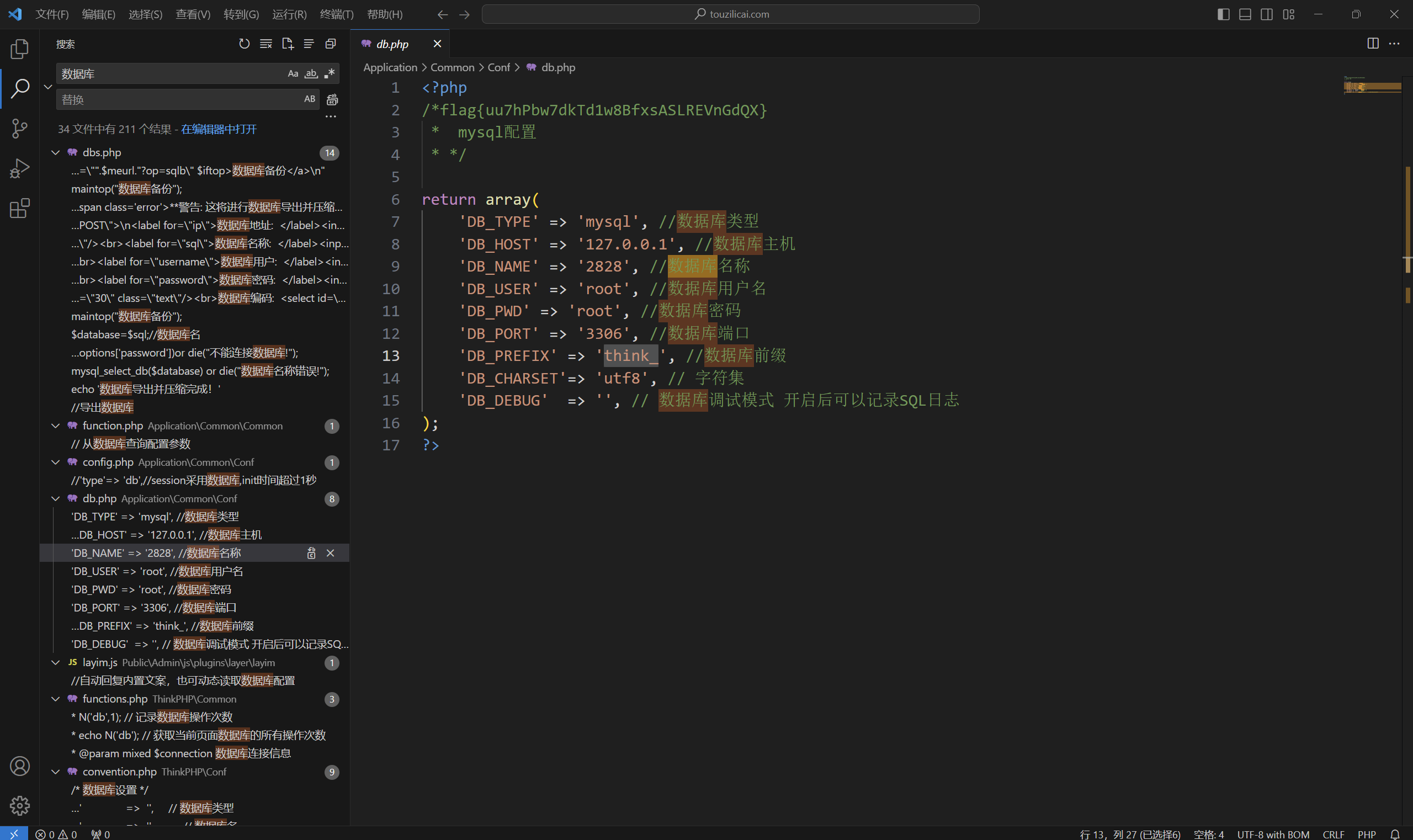Viewport: 1413px width, 840px height.
Task: Click the Replace All icon
Action: pyautogui.click(x=332, y=100)
